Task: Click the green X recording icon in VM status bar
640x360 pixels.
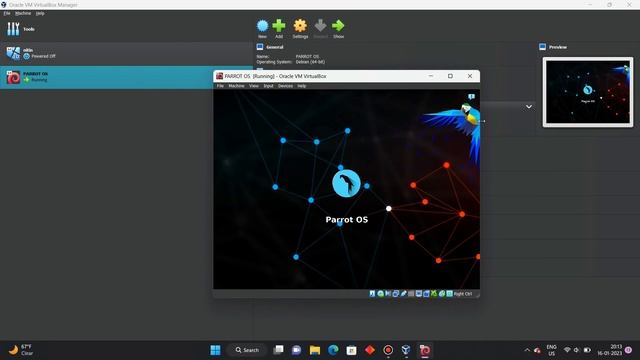Action: 433,293
